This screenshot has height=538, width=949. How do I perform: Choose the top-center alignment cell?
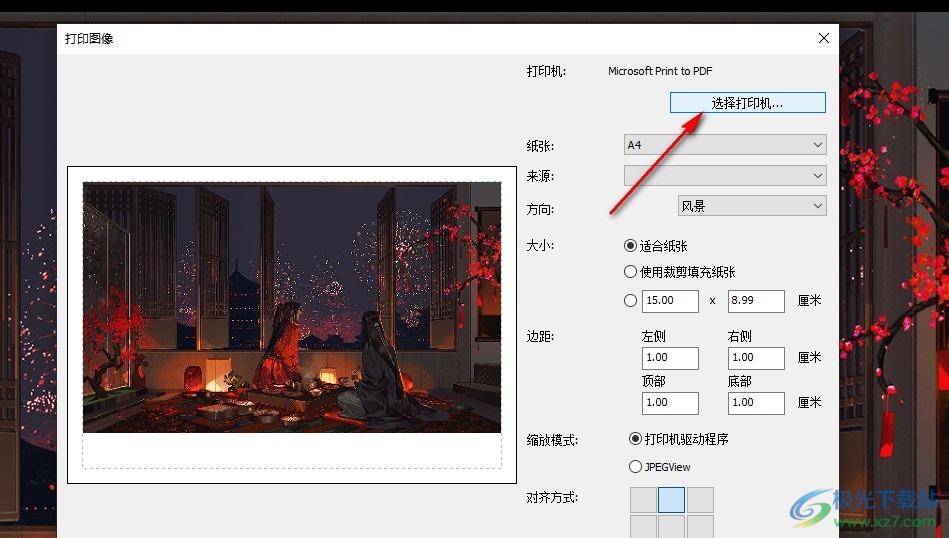(671, 500)
